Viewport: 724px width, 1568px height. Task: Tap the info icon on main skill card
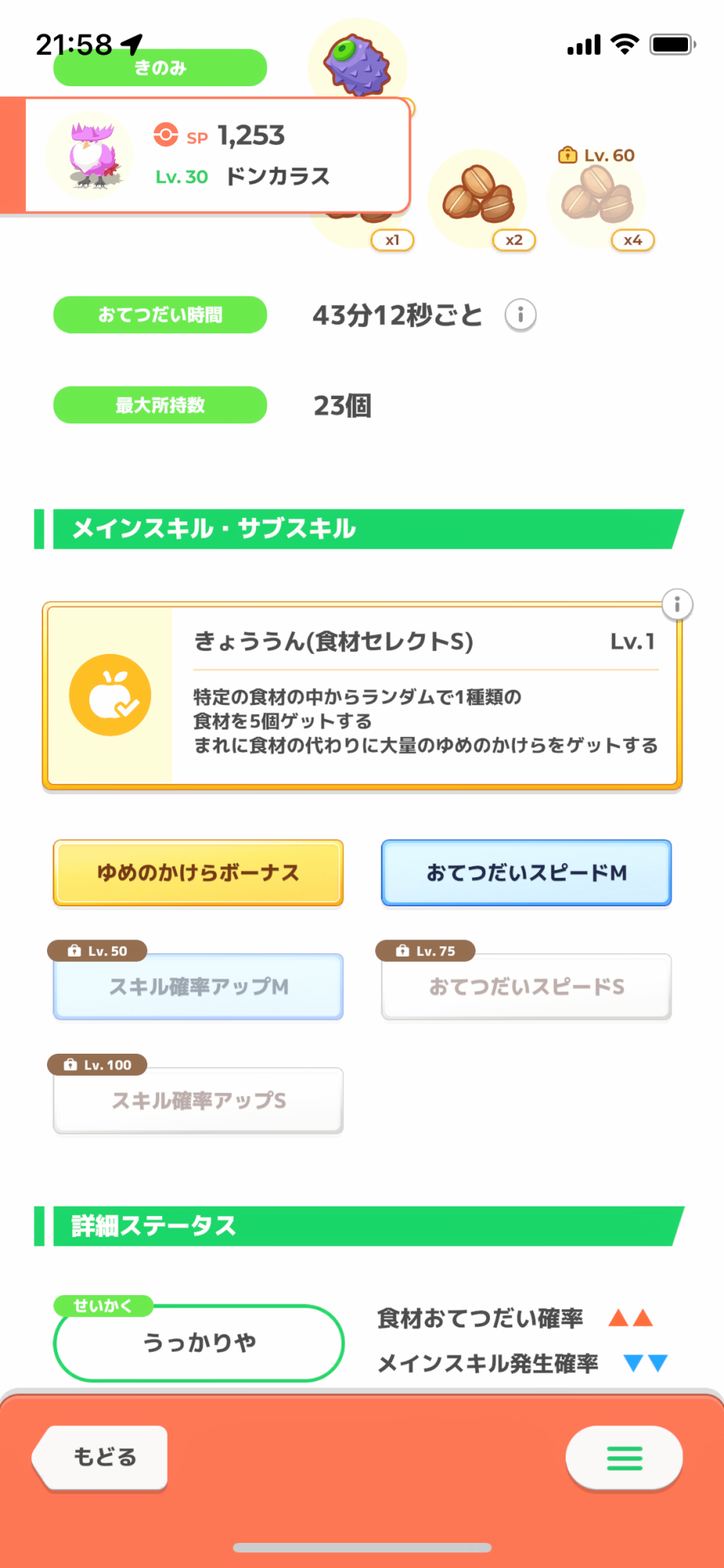(x=677, y=604)
